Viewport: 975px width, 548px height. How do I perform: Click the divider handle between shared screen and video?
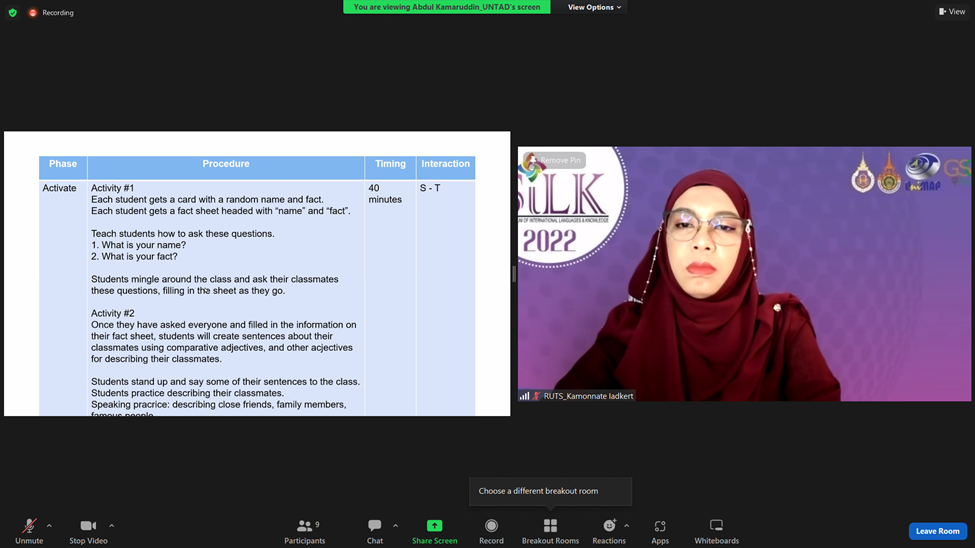(514, 274)
